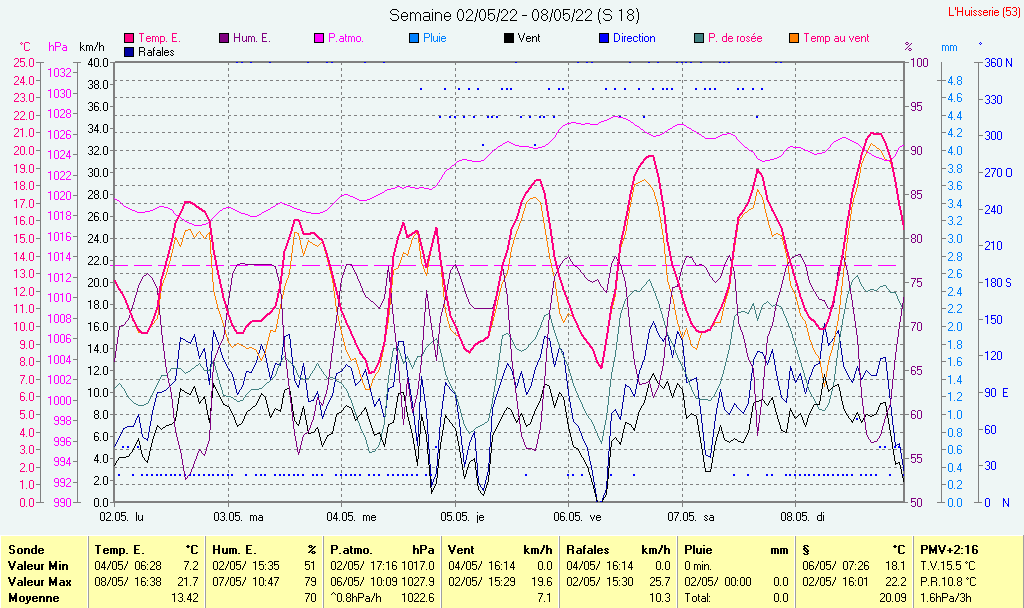Click the pressure minimum value '1017.0'
1024x608 pixels.
(x=417, y=566)
